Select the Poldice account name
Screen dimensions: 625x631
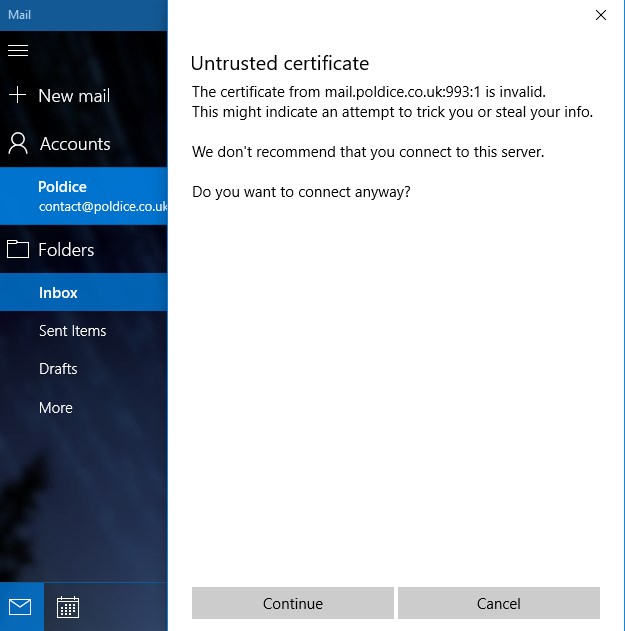62,187
